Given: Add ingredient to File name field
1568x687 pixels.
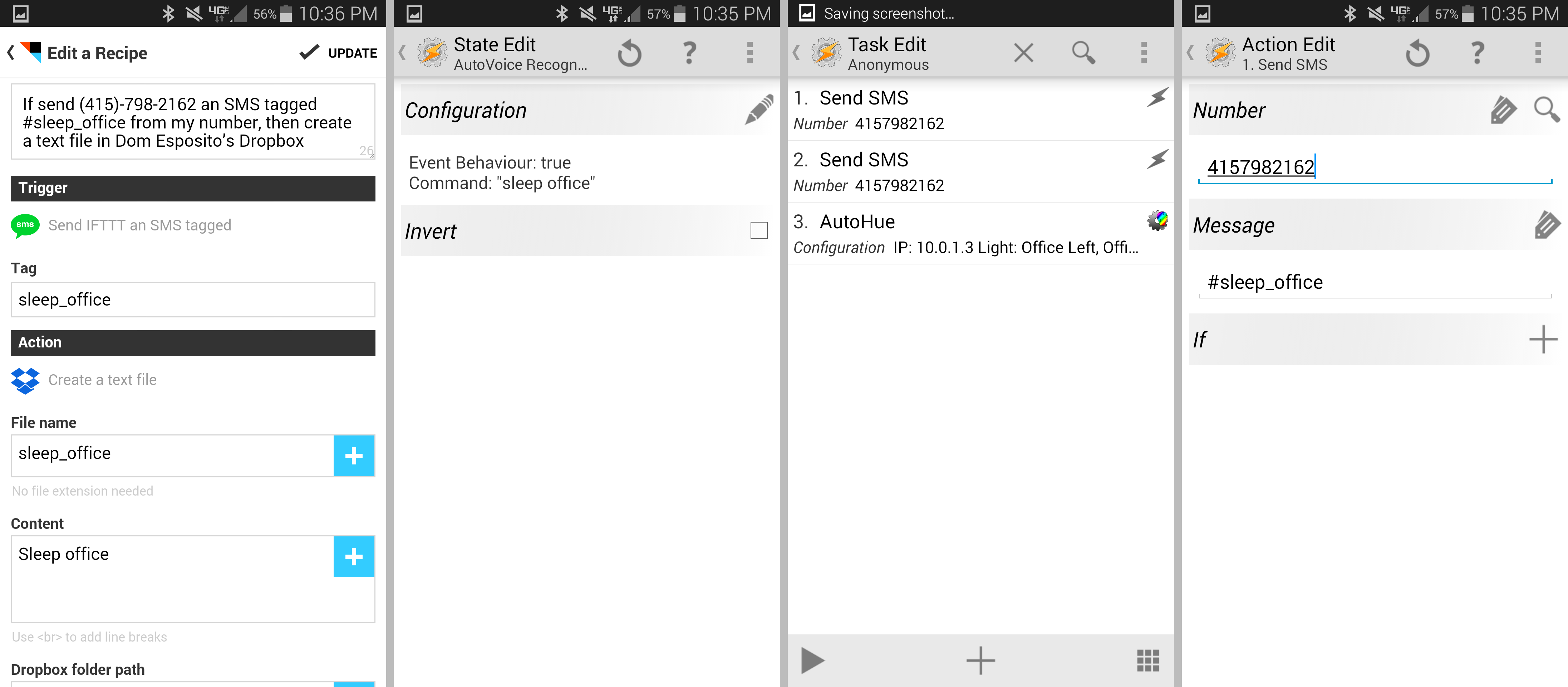Looking at the screenshot, I should 354,455.
